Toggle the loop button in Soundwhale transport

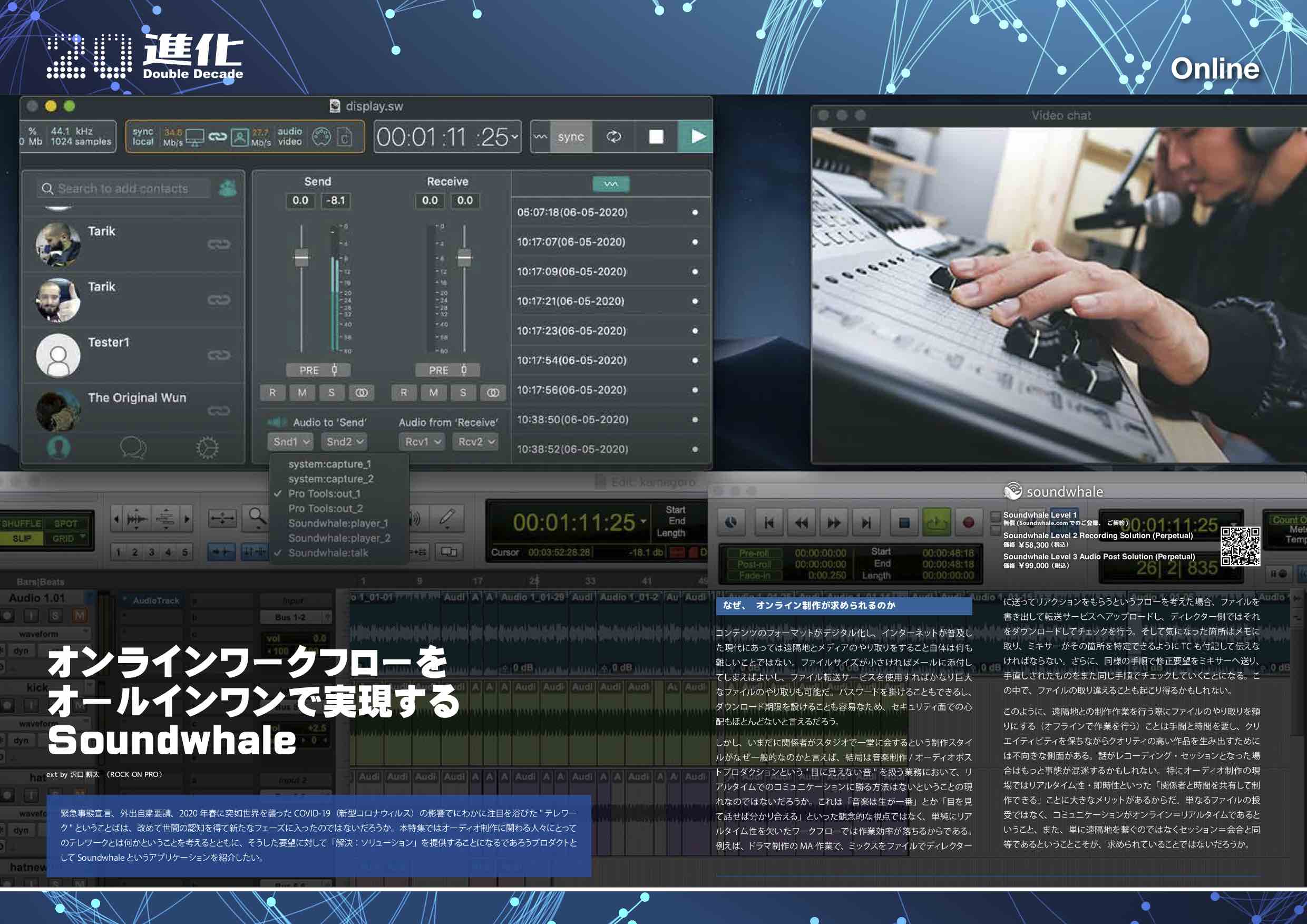tap(613, 137)
